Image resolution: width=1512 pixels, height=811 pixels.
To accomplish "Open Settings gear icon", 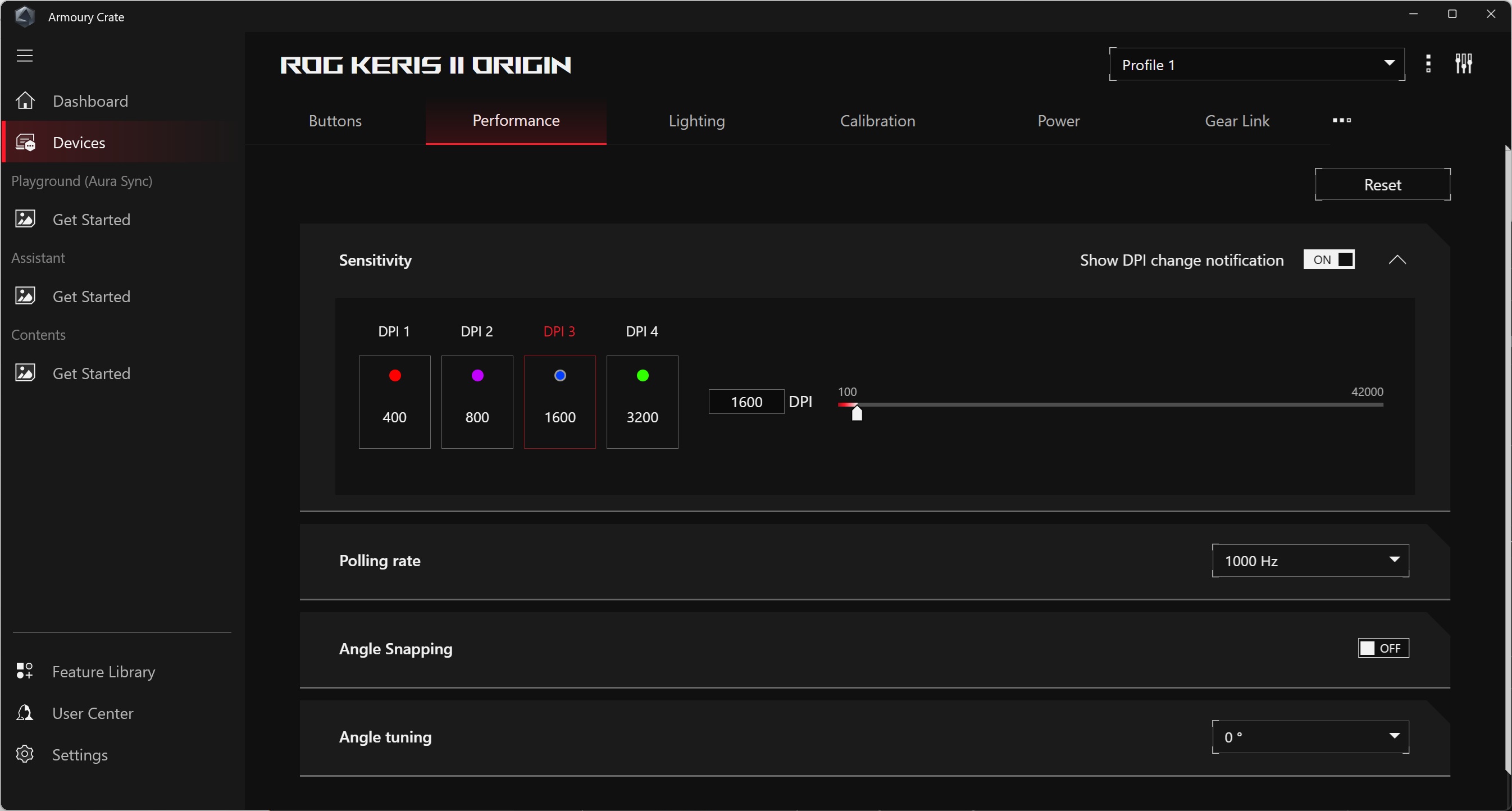I will pos(25,754).
